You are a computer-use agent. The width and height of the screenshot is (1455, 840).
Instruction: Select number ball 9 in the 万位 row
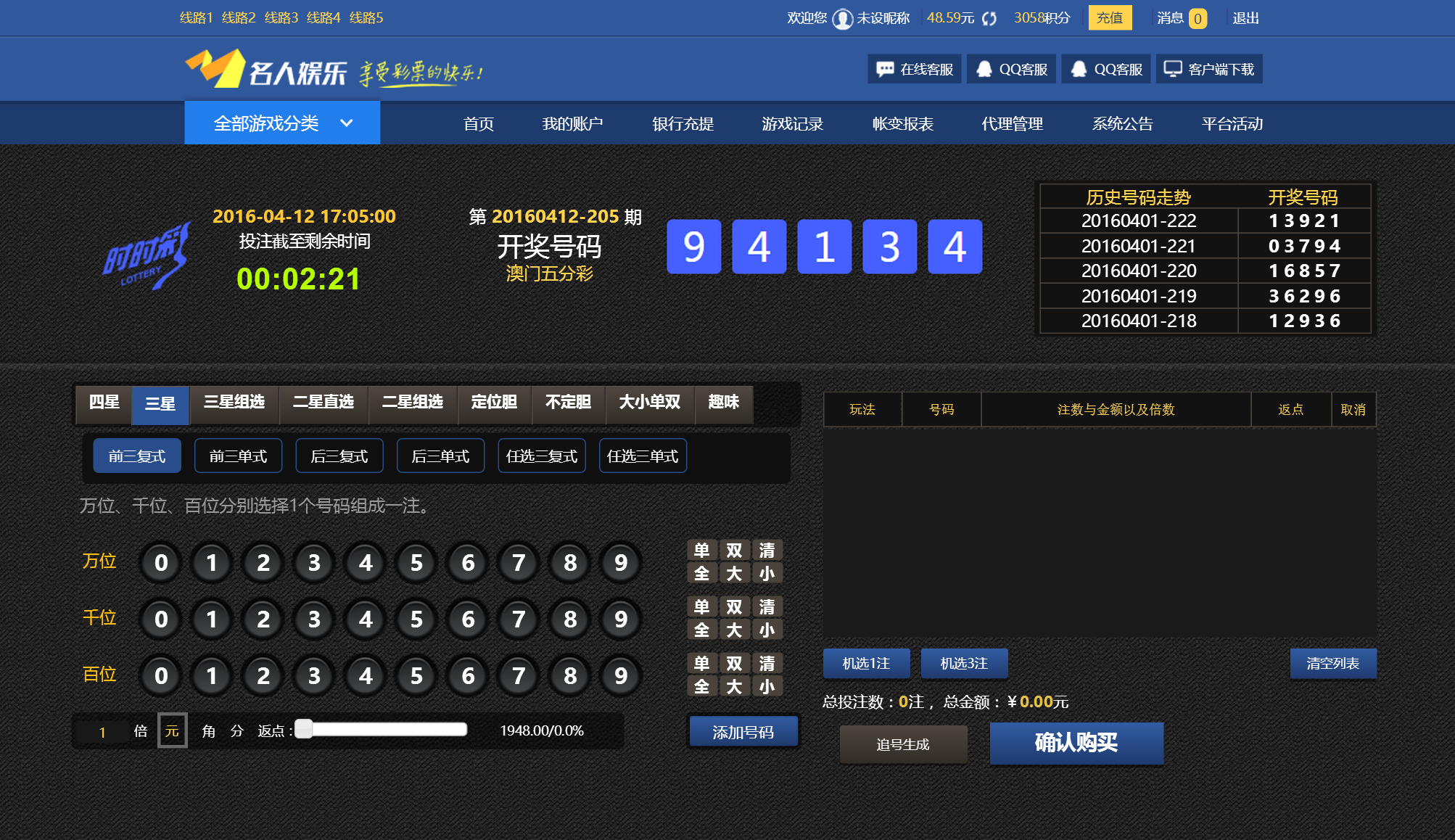(x=621, y=562)
